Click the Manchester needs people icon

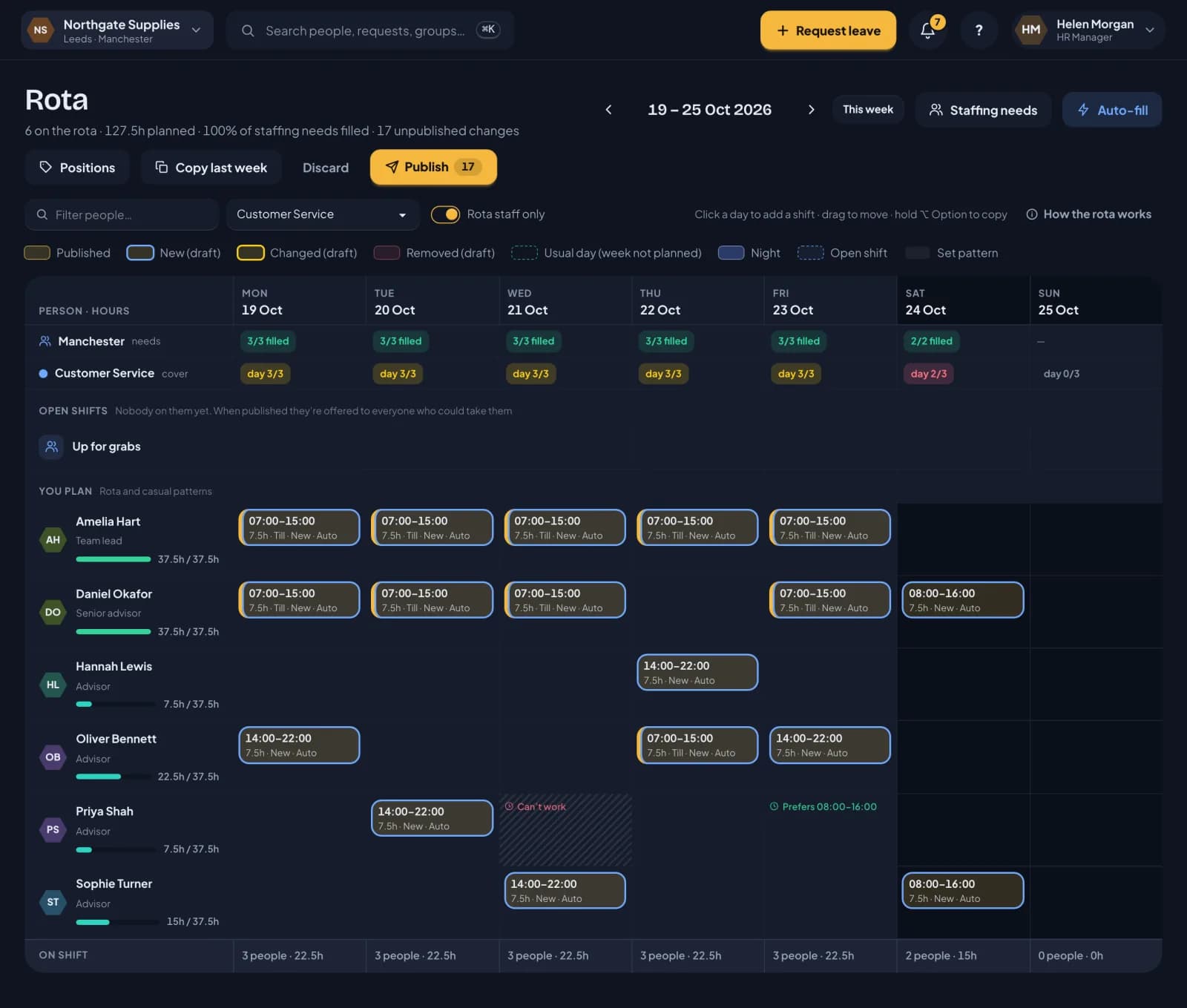45,341
